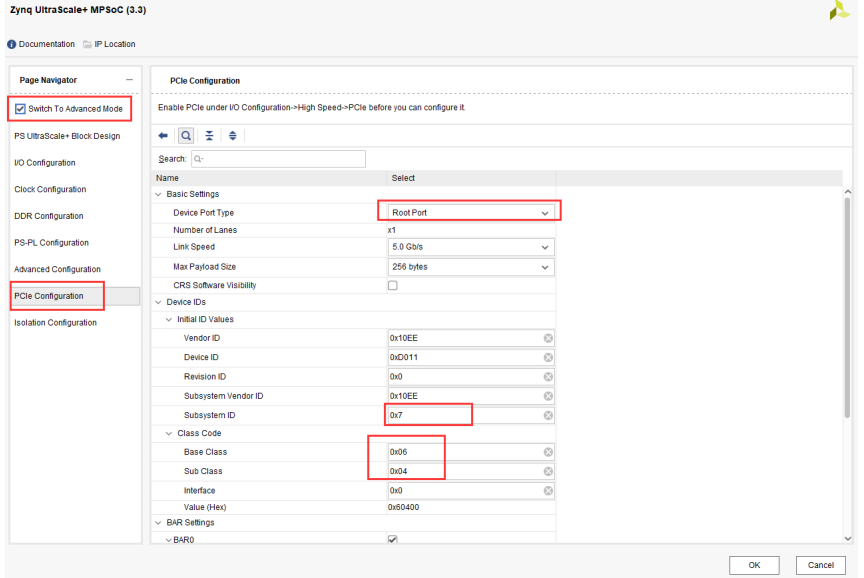864x578 pixels.
Task: Open the Documentation link
Action: (46, 44)
